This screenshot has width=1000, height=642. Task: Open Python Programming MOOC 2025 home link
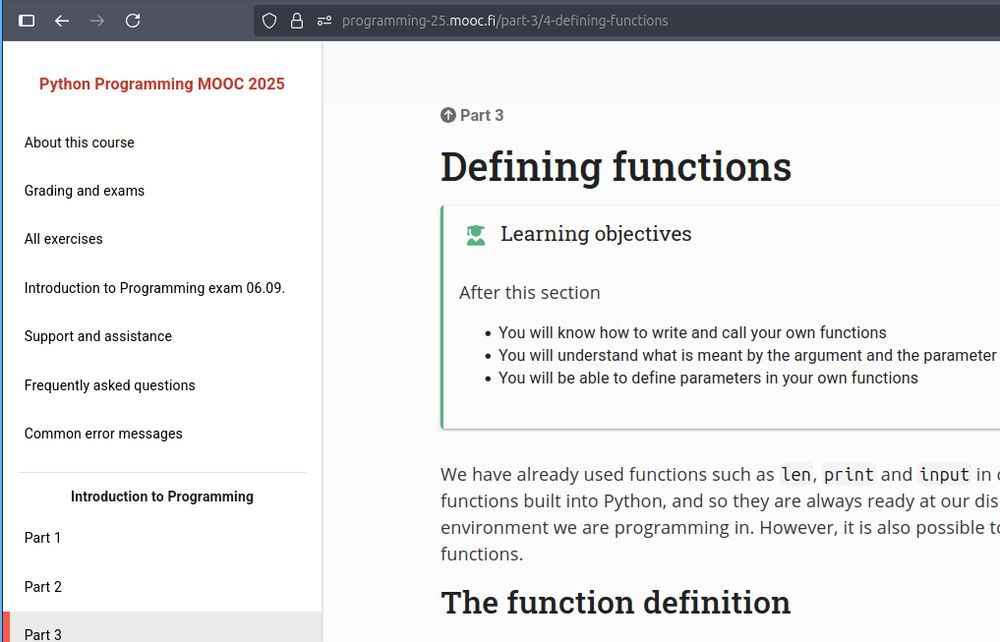tap(162, 84)
